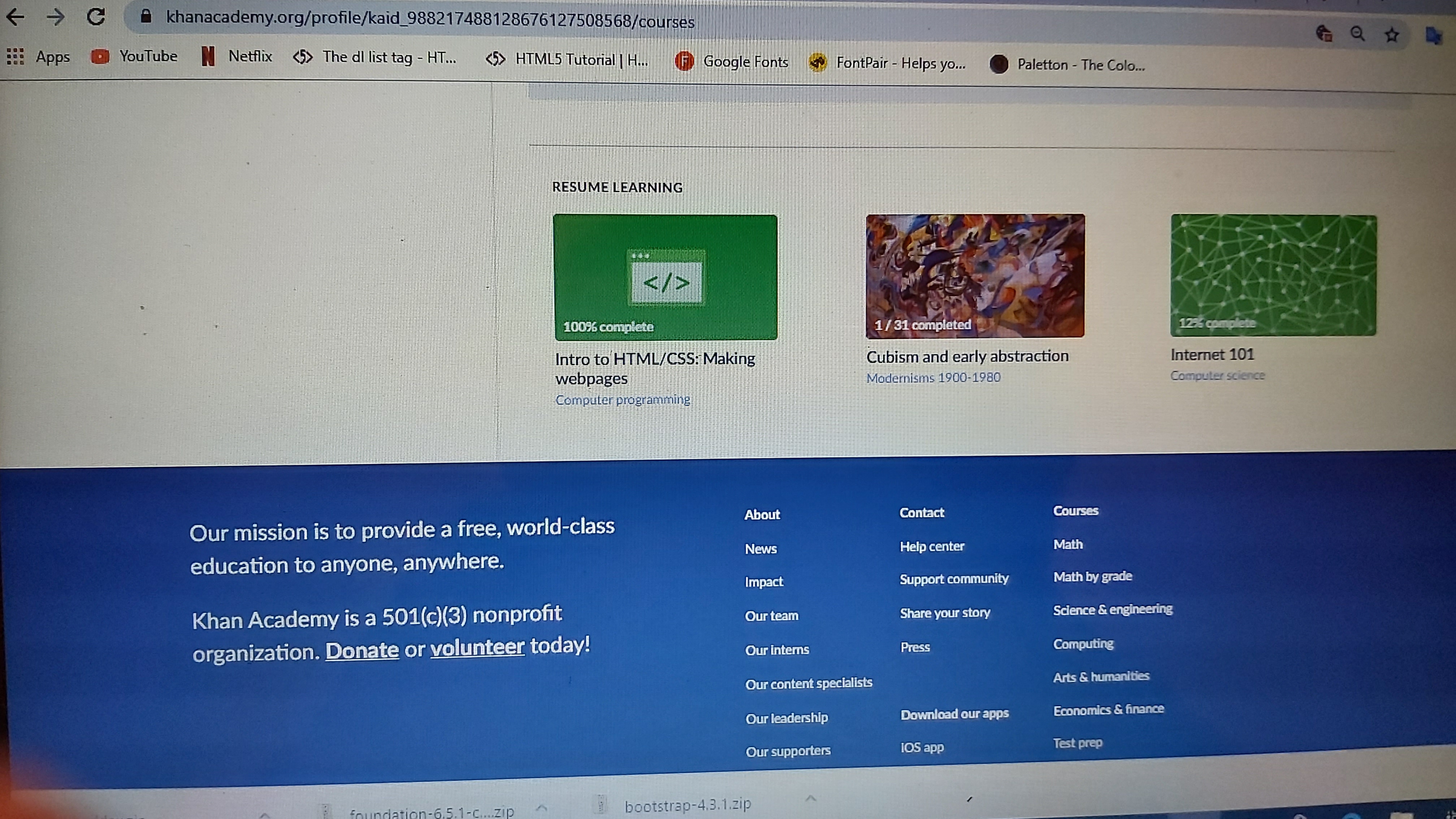The image size is (1456, 819).
Task: Open the Math by grade course link
Action: tap(1093, 577)
